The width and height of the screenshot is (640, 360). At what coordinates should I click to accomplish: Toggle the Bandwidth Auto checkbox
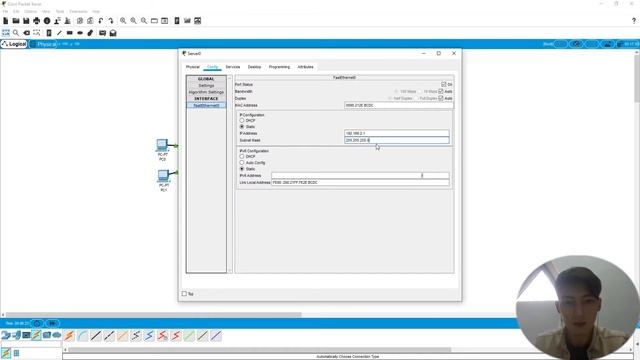tap(441, 91)
